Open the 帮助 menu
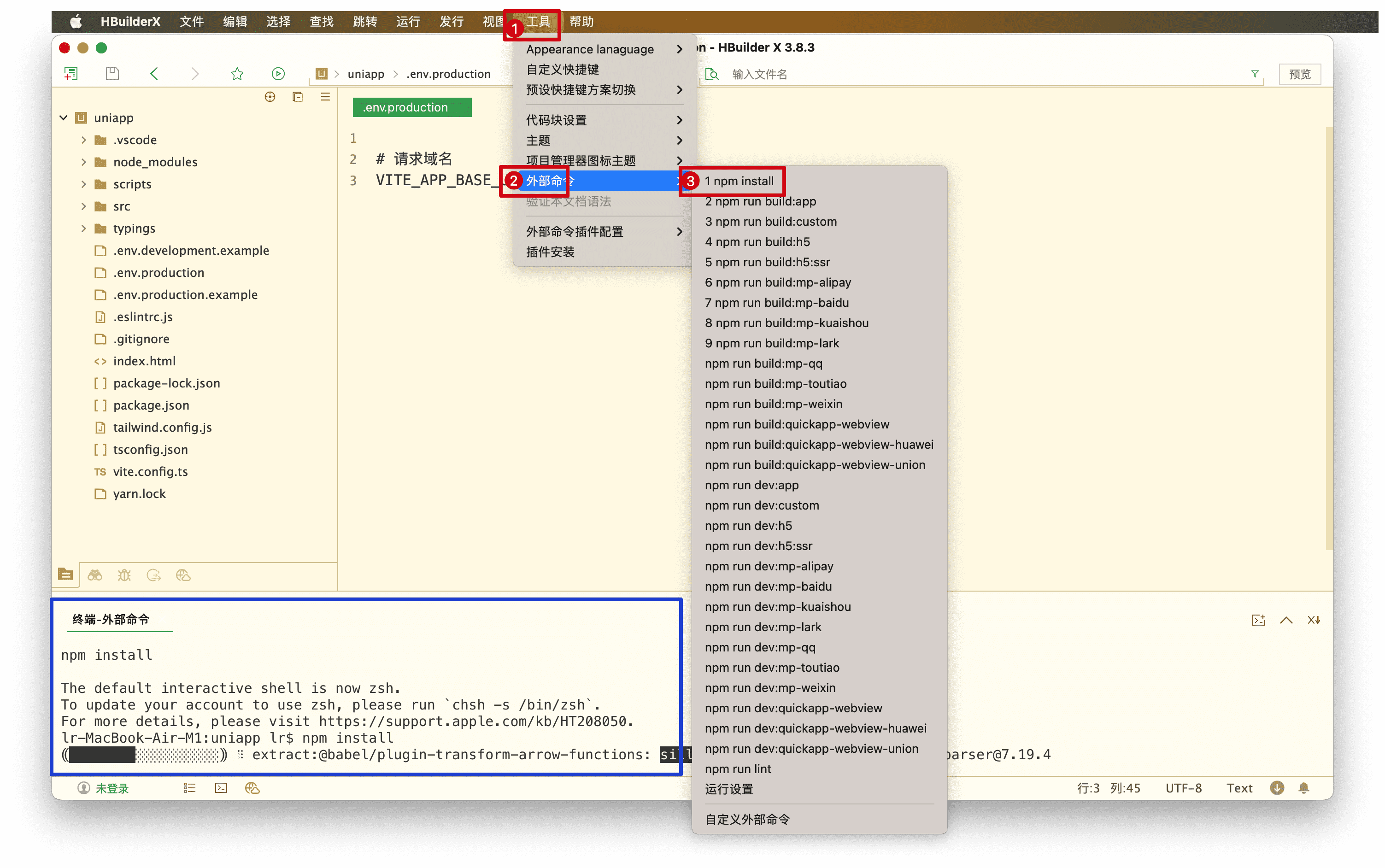1385x868 pixels. tap(581, 22)
